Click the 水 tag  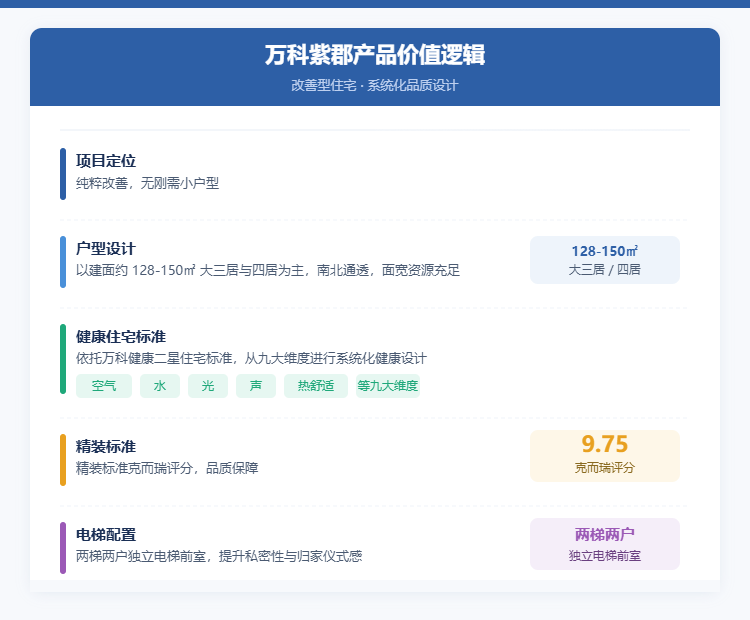(160, 386)
